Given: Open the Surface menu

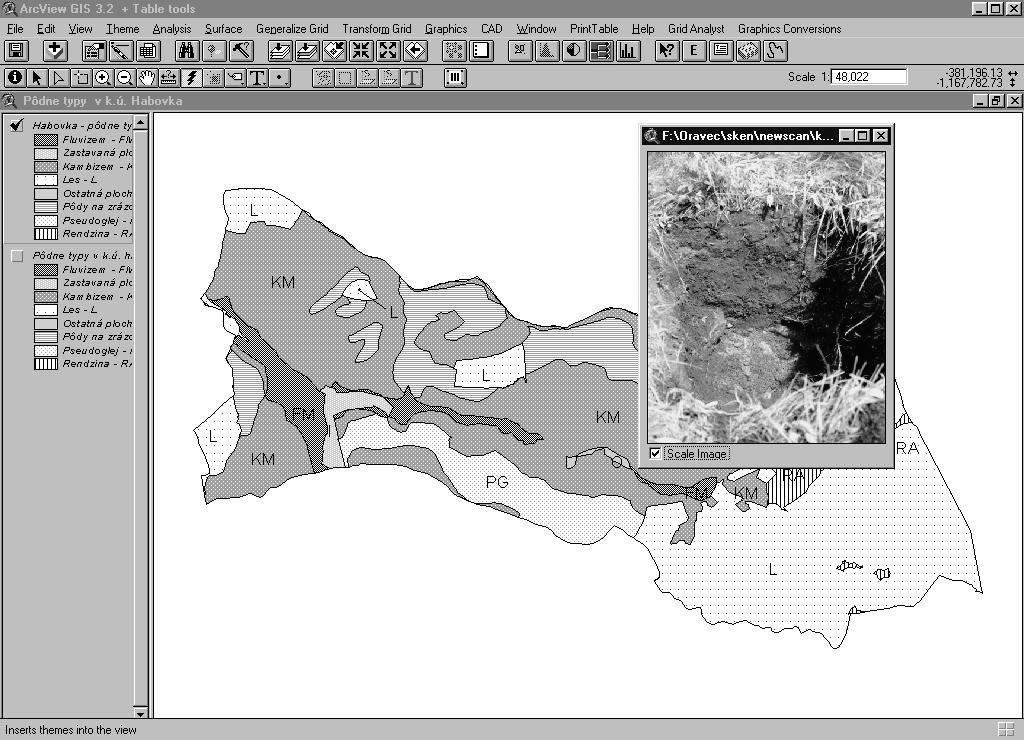Looking at the screenshot, I should point(223,29).
